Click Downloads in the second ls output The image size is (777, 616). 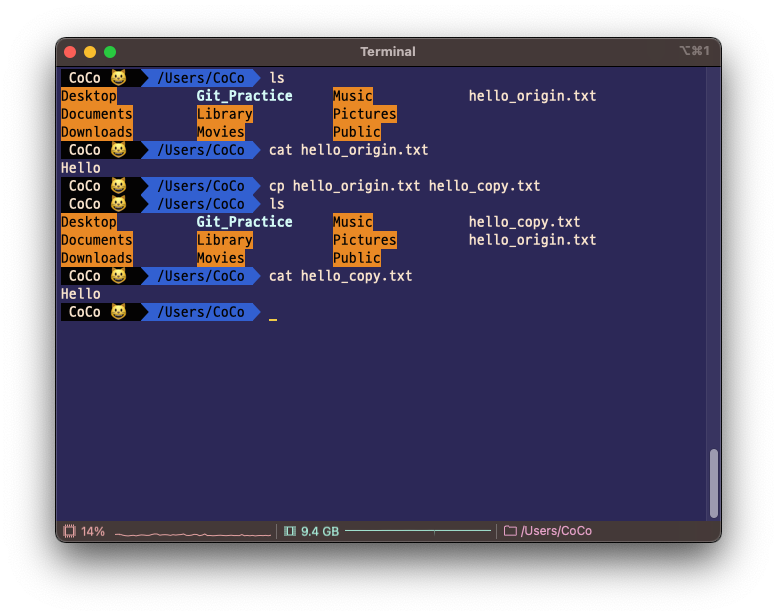(x=97, y=258)
